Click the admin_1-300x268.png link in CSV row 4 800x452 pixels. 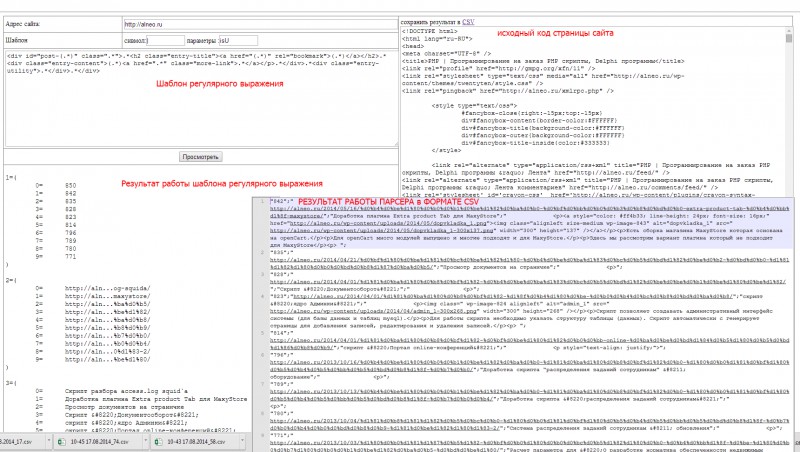pos(373,311)
